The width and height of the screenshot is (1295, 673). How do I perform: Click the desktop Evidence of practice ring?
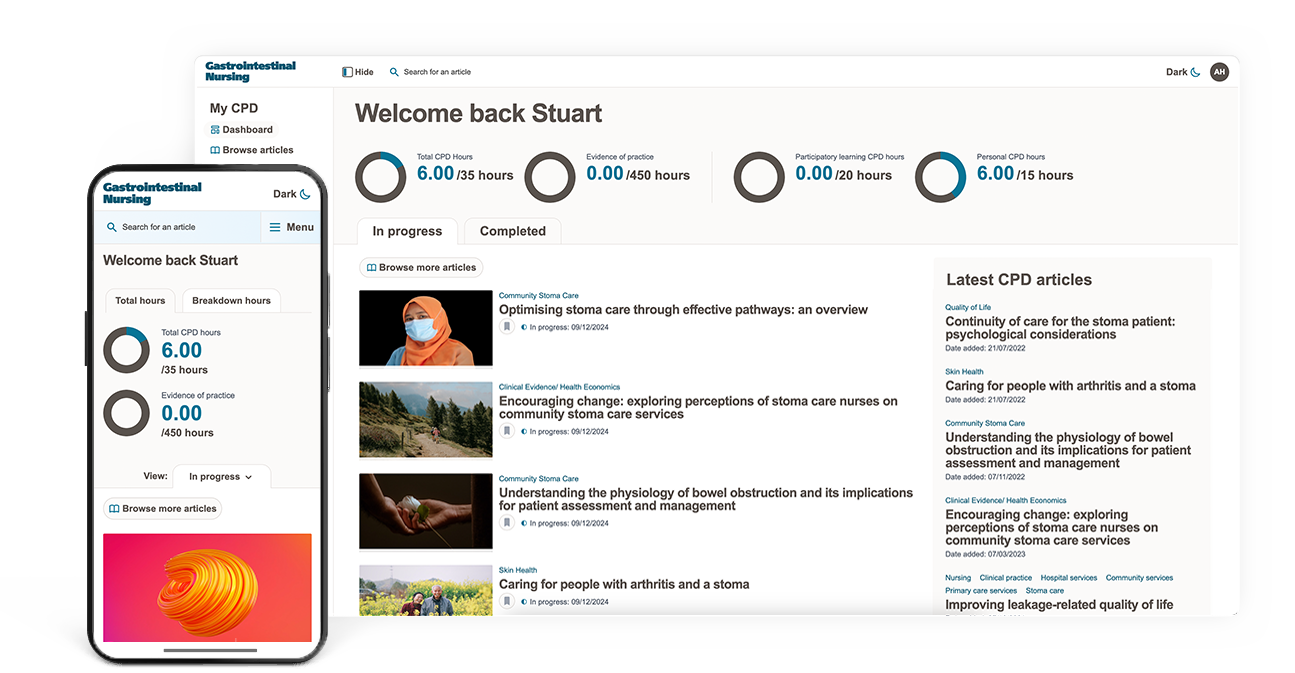pyautogui.click(x=550, y=177)
